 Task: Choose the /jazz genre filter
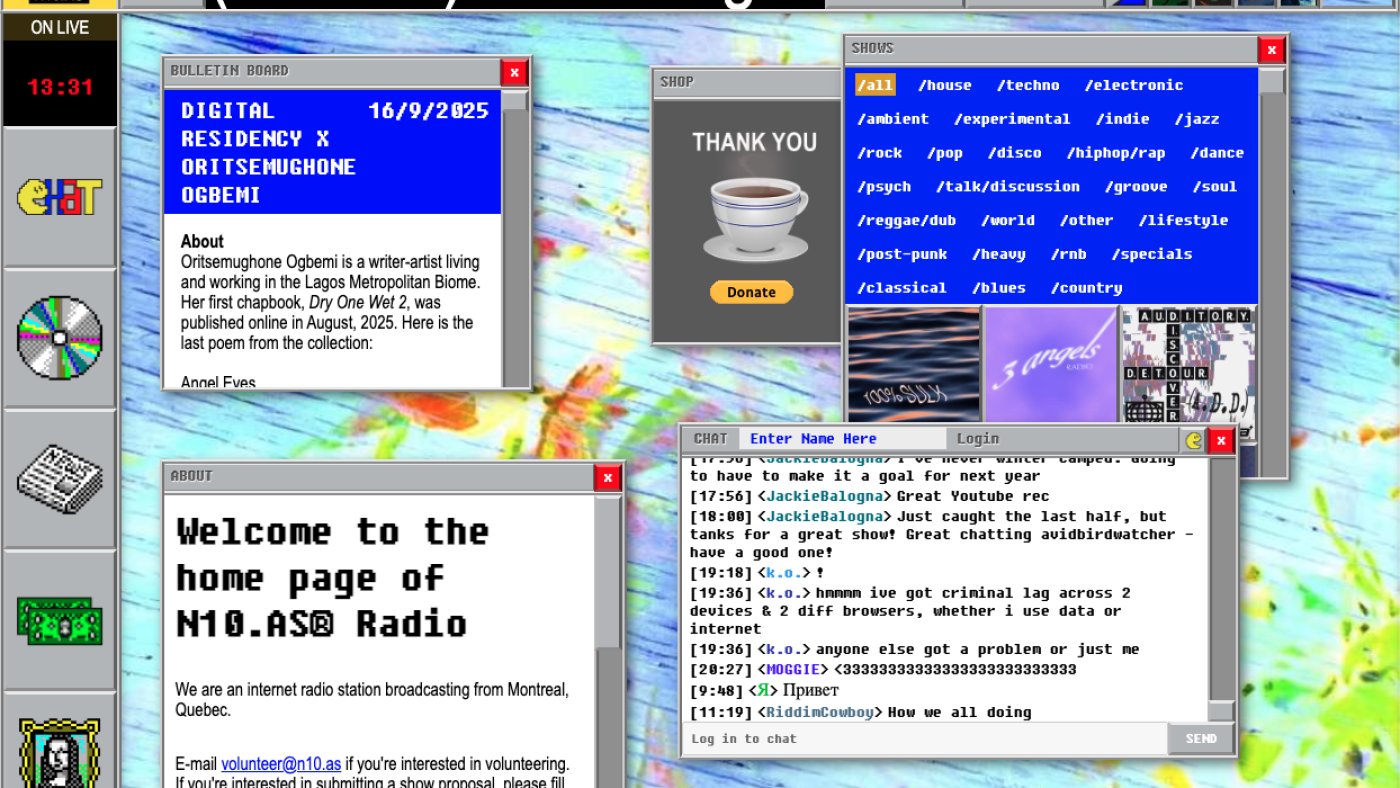[1196, 119]
